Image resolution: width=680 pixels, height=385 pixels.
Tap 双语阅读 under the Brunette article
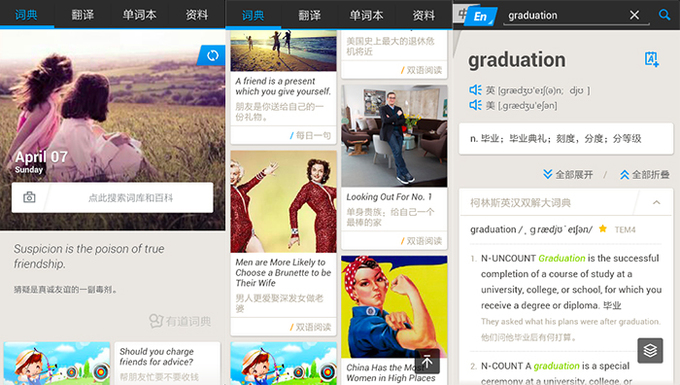coord(311,327)
